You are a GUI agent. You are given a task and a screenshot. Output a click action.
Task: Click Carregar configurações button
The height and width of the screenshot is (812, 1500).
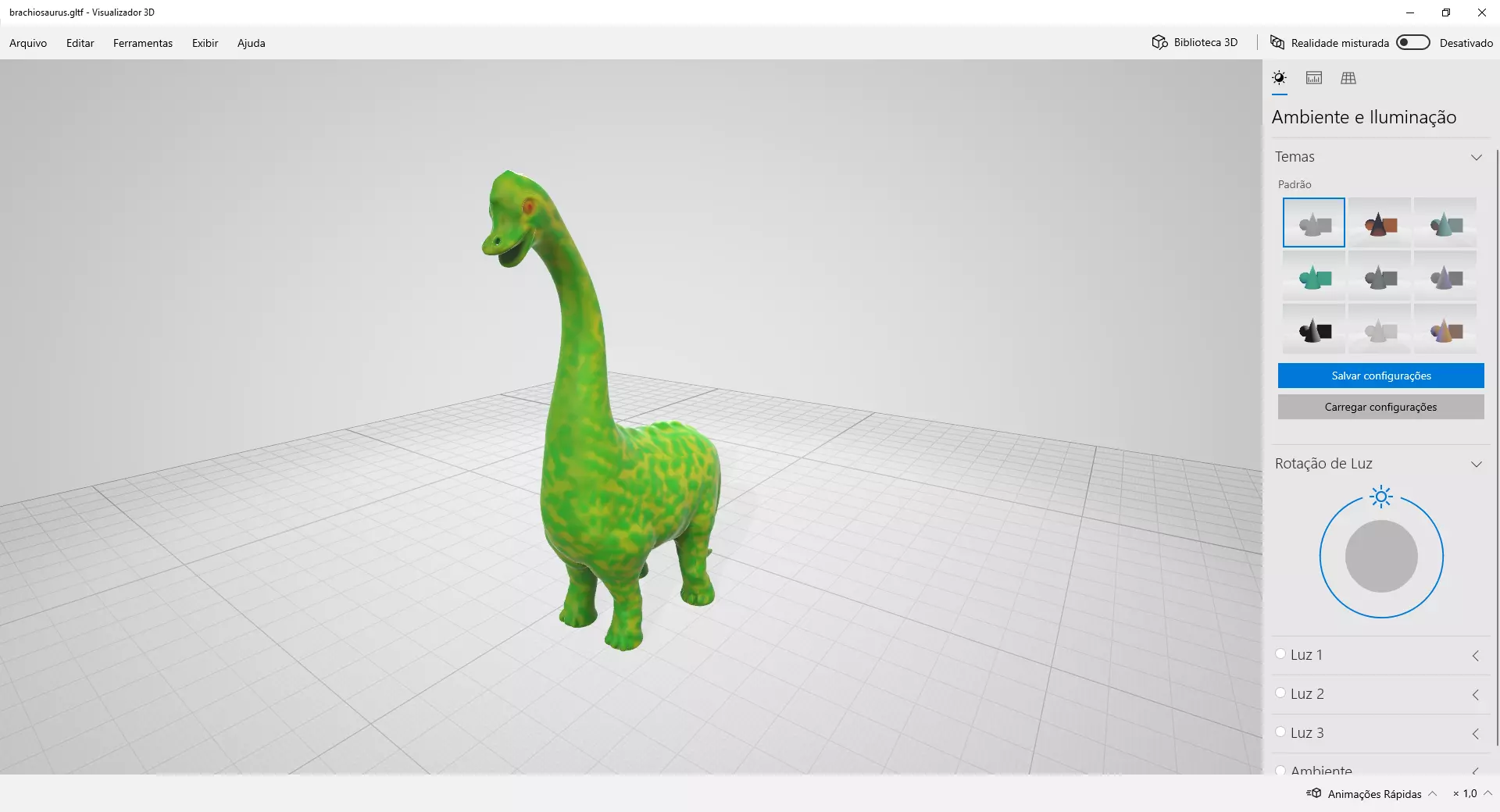[x=1381, y=407]
